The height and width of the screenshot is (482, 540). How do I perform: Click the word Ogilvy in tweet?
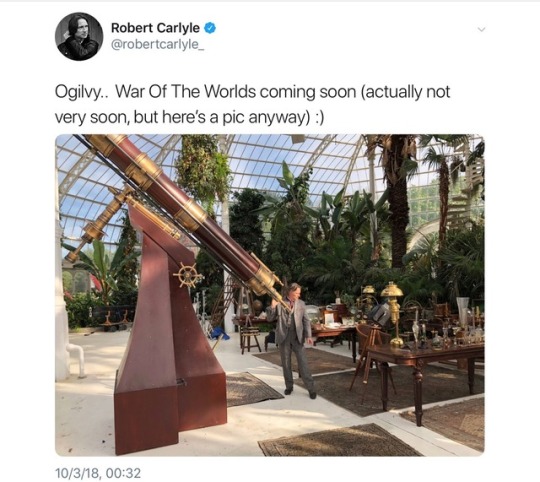coord(78,92)
